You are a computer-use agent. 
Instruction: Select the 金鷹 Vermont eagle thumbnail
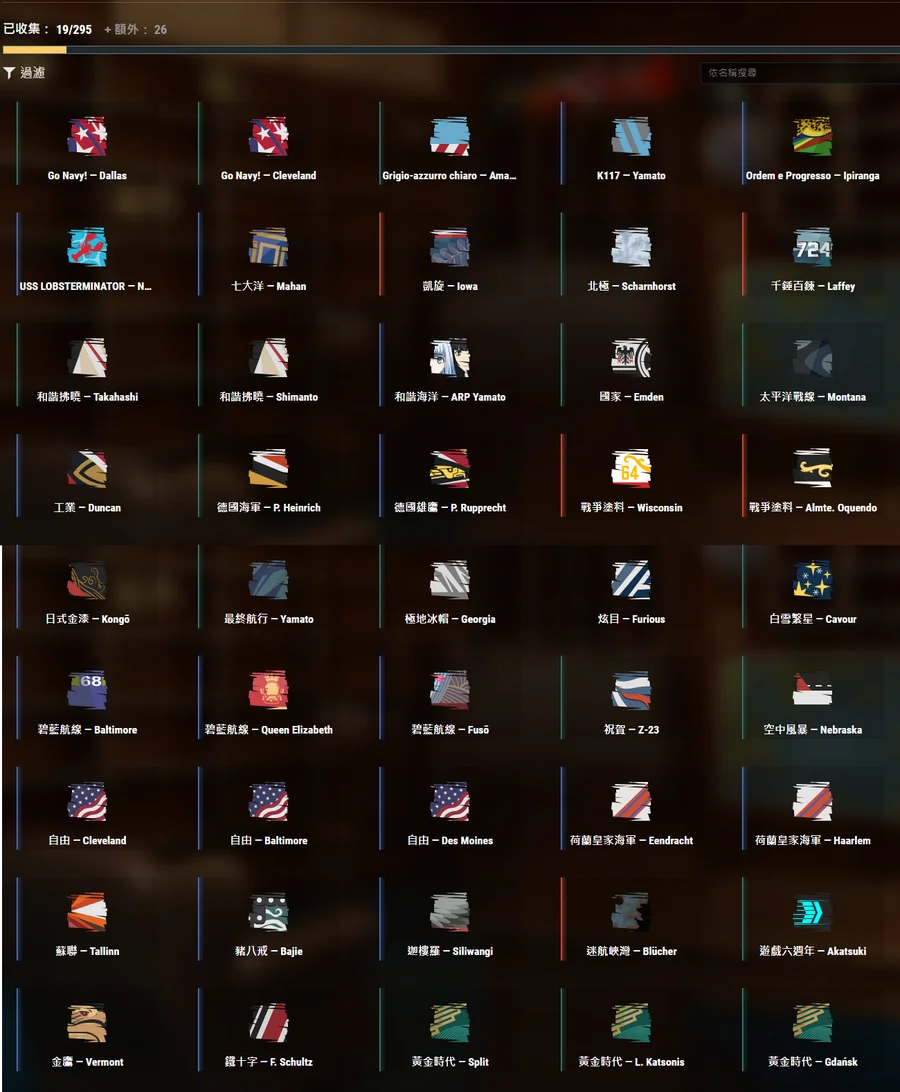pyautogui.click(x=87, y=1023)
